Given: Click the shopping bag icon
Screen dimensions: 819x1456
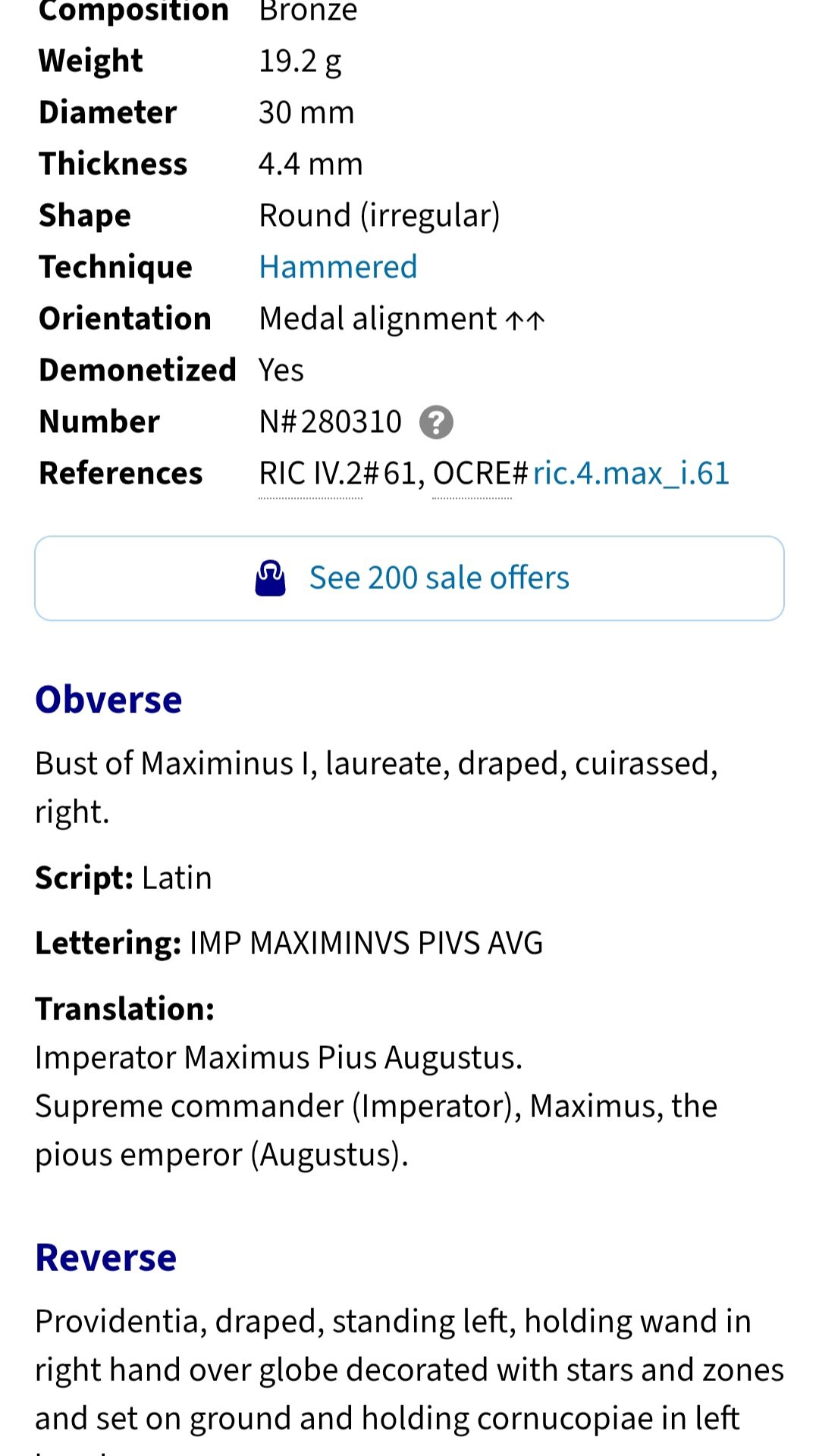Looking at the screenshot, I should (x=270, y=578).
